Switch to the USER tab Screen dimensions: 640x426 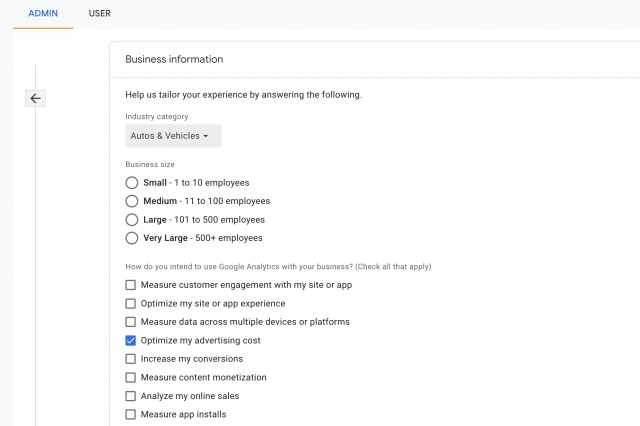100,13
